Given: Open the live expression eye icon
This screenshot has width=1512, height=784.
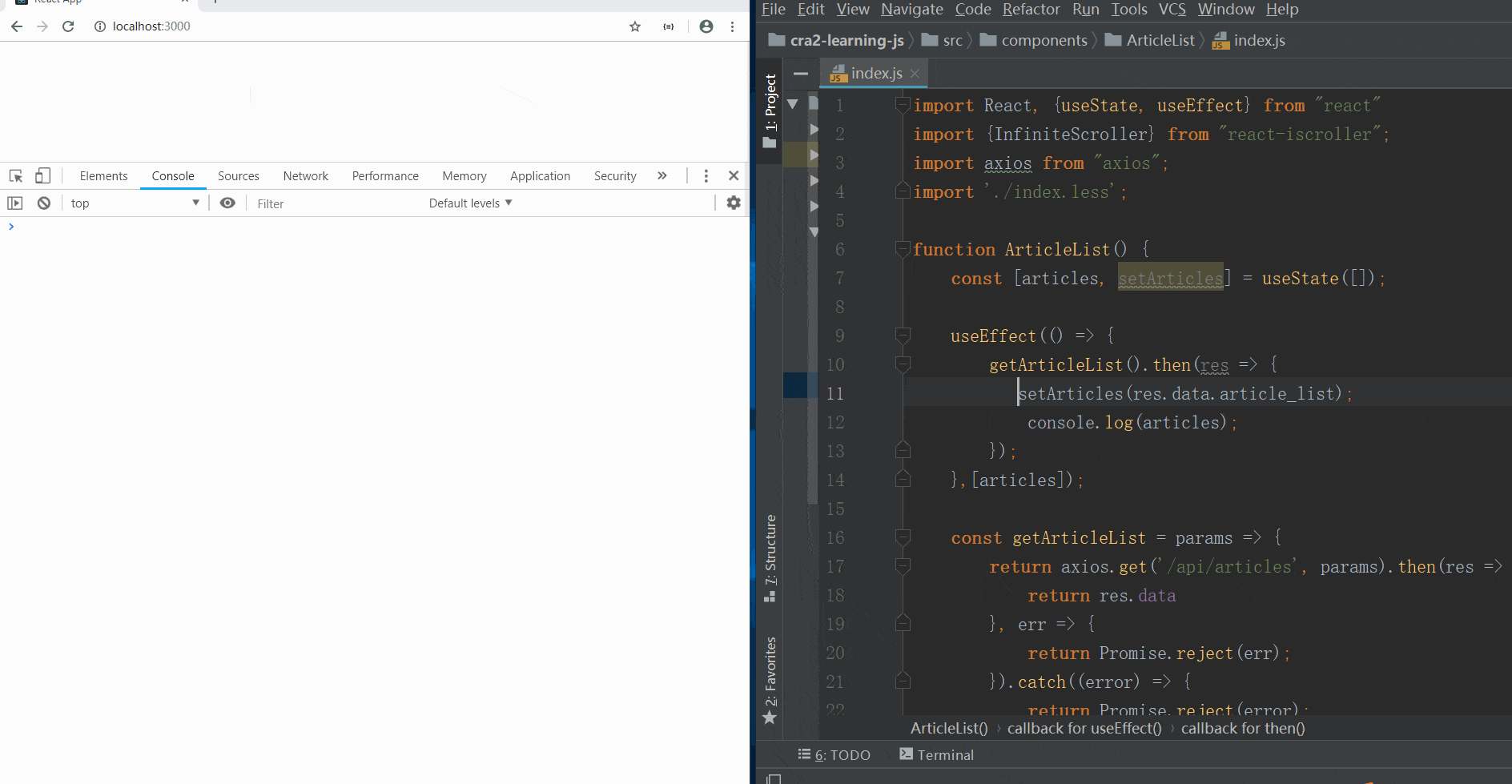Looking at the screenshot, I should point(227,203).
